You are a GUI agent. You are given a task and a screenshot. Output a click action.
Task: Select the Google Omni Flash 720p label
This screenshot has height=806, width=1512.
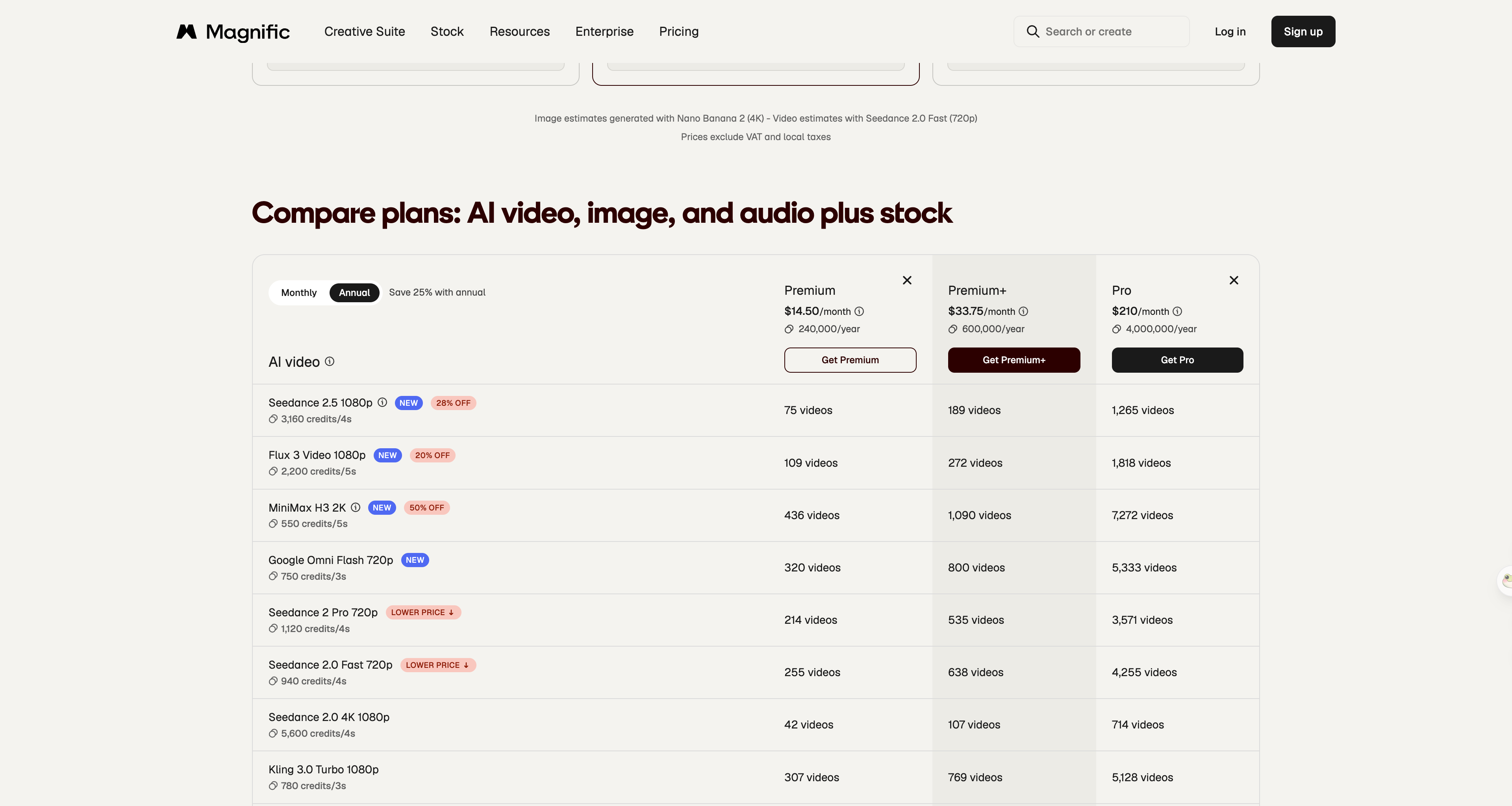point(330,560)
